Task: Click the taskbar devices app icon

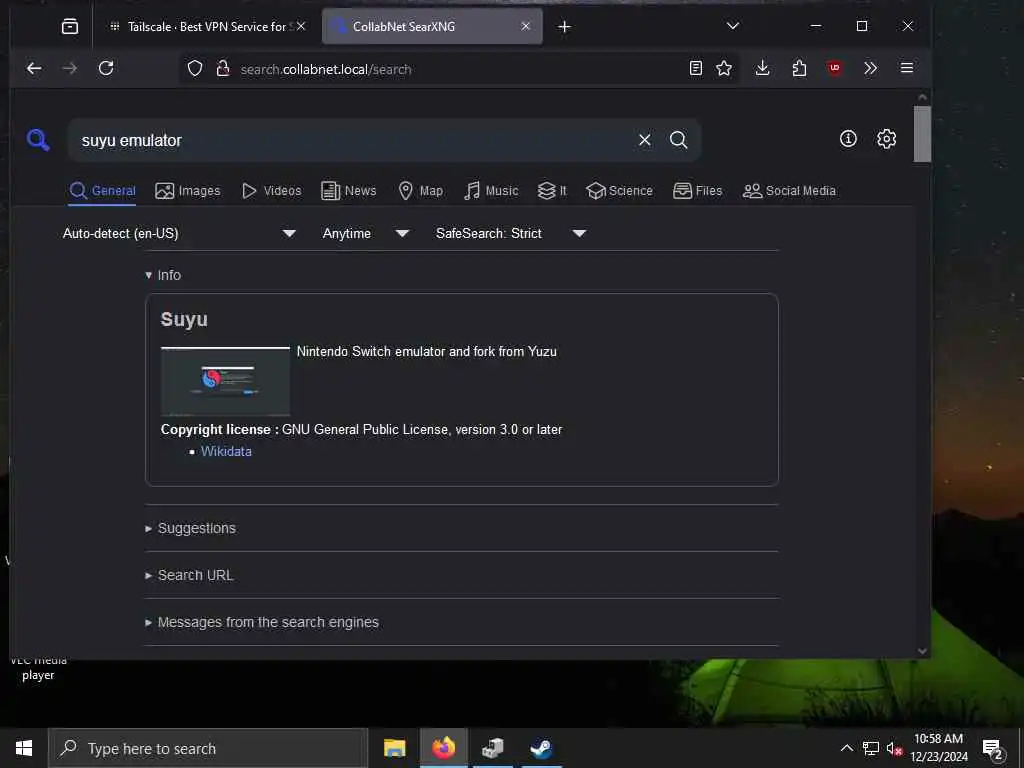Action: 492,748
